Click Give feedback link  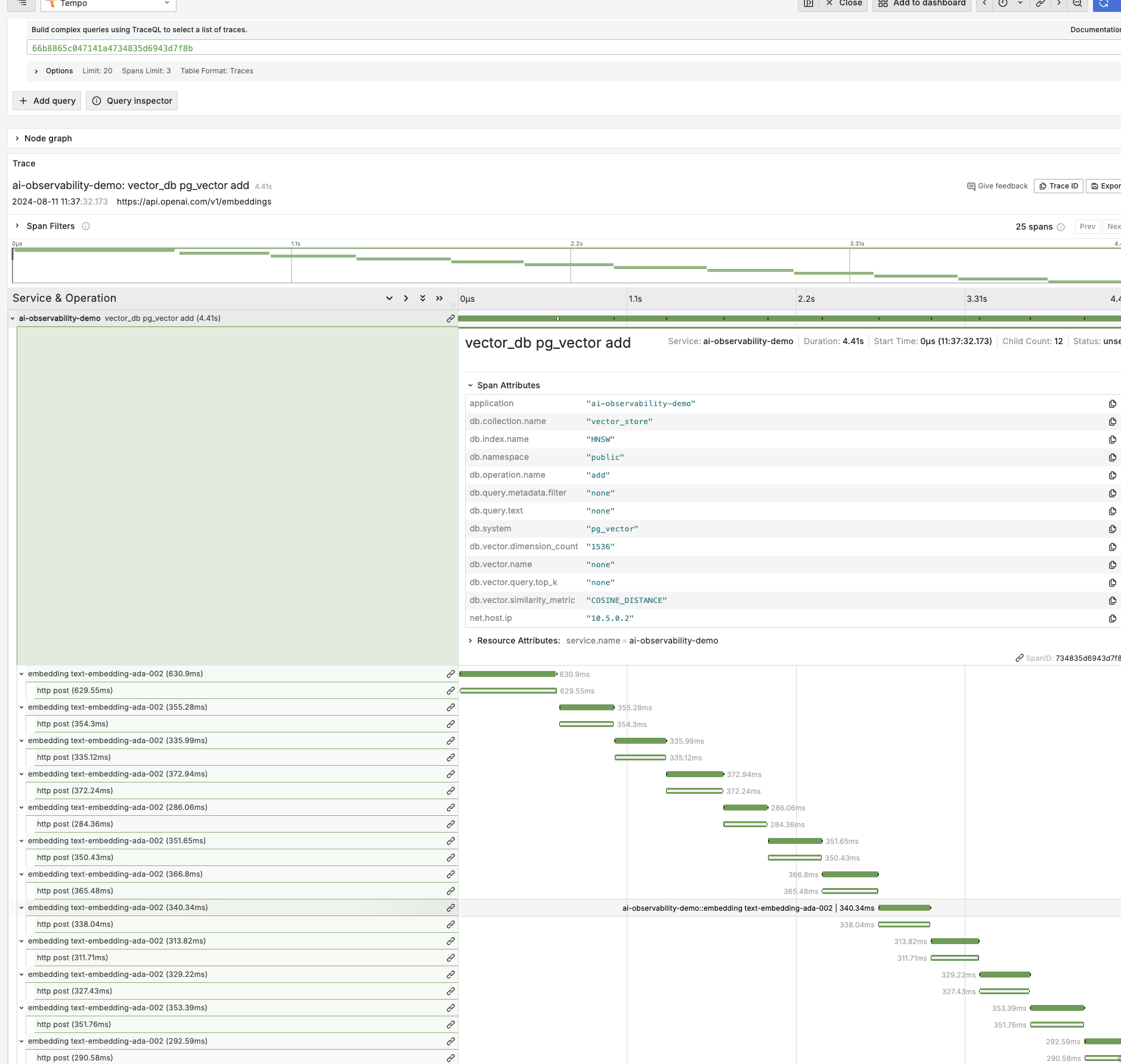point(998,186)
